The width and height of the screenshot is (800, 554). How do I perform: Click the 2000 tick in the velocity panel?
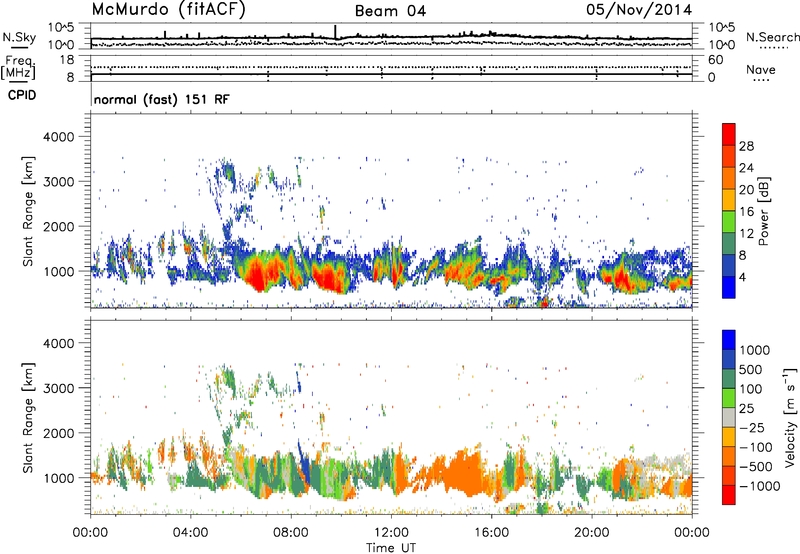(58, 433)
